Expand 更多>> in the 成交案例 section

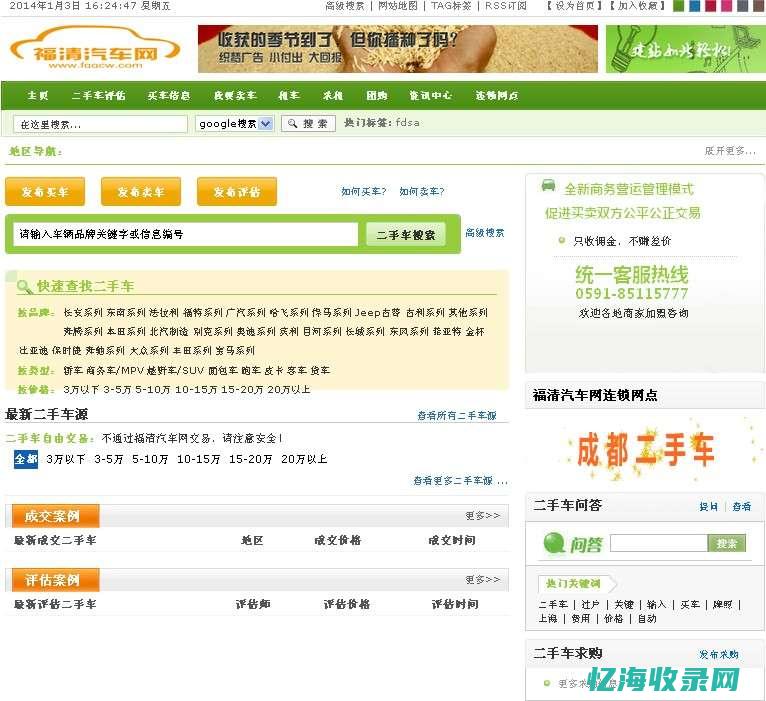pyautogui.click(x=482, y=516)
